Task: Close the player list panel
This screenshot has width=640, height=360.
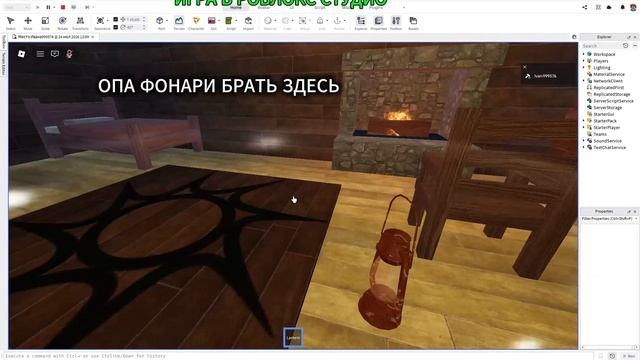Action: tap(525, 67)
